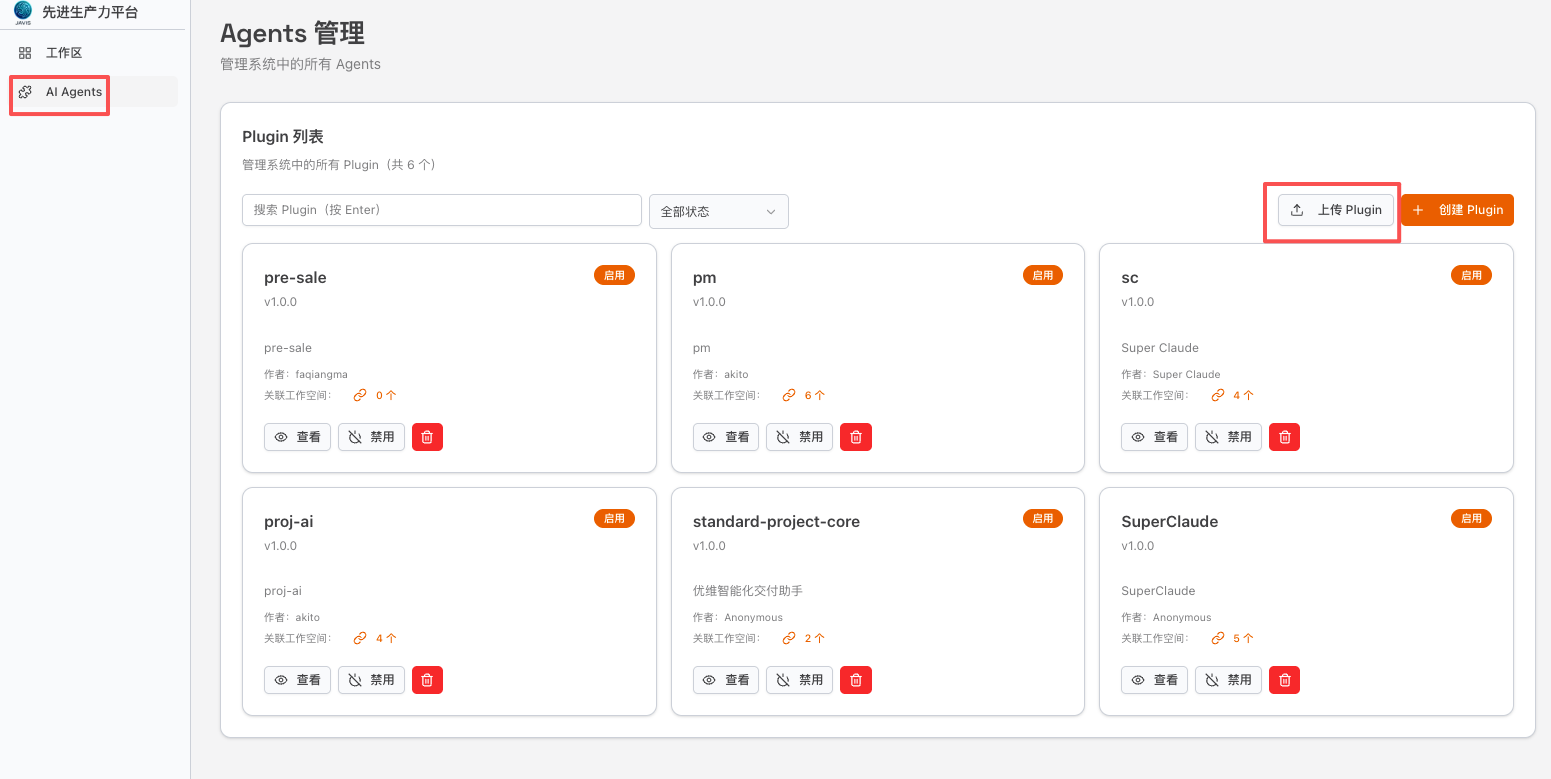Screen dimensions: 1551x779
Task: Open the 工作区 sidebar menu item
Action: [63, 53]
